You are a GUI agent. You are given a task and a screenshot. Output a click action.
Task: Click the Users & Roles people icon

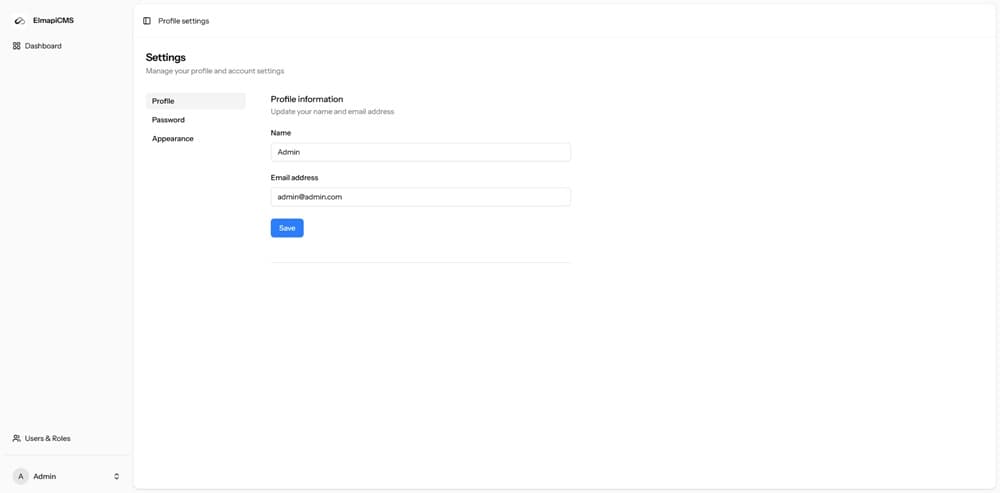17,439
